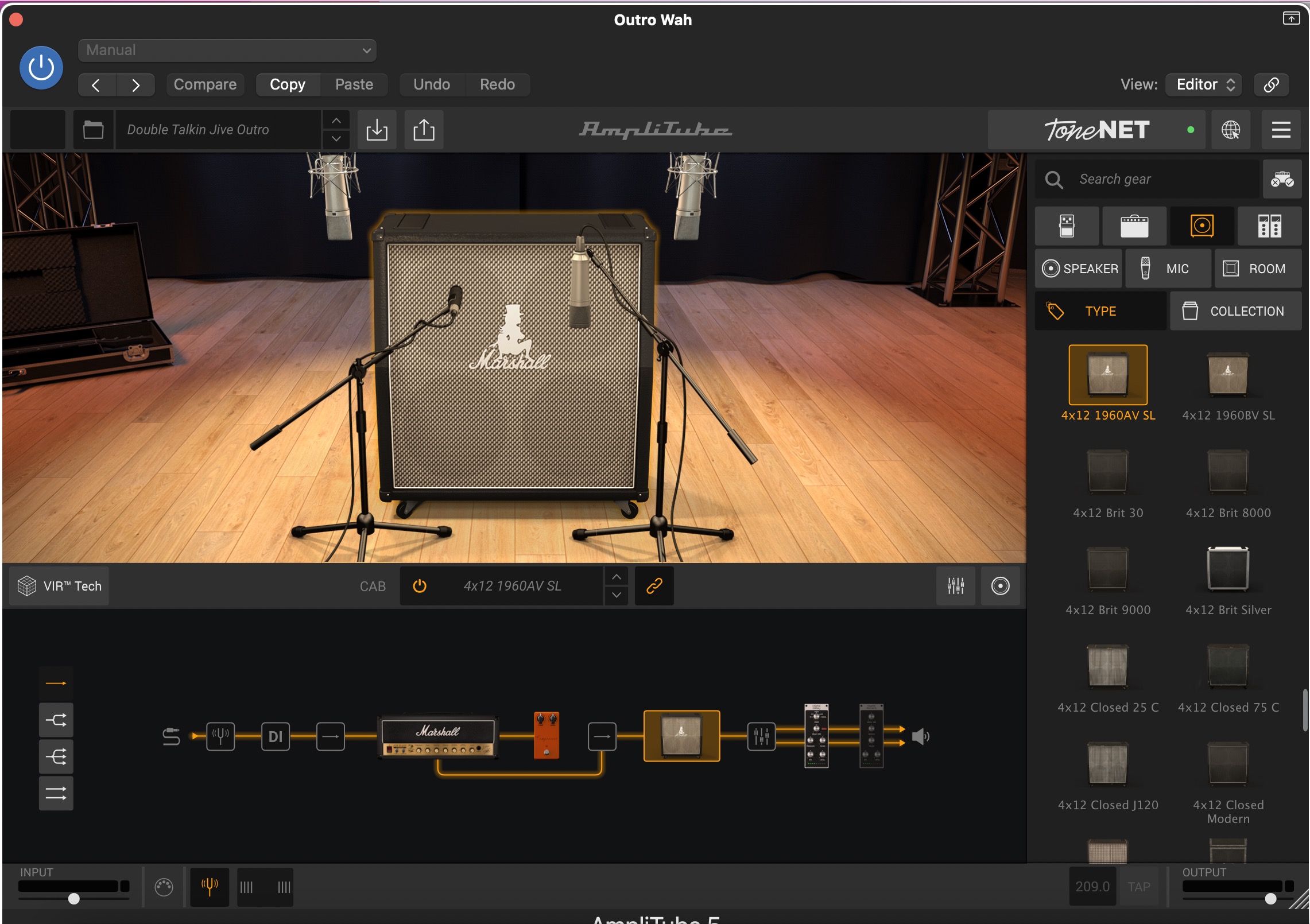1310x924 pixels.
Task: Step cab model down with chevron
Action: 616,595
